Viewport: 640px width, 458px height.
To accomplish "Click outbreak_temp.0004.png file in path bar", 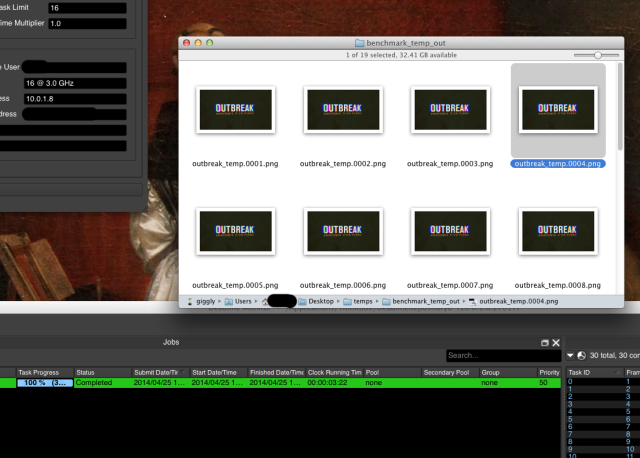I will coord(513,301).
